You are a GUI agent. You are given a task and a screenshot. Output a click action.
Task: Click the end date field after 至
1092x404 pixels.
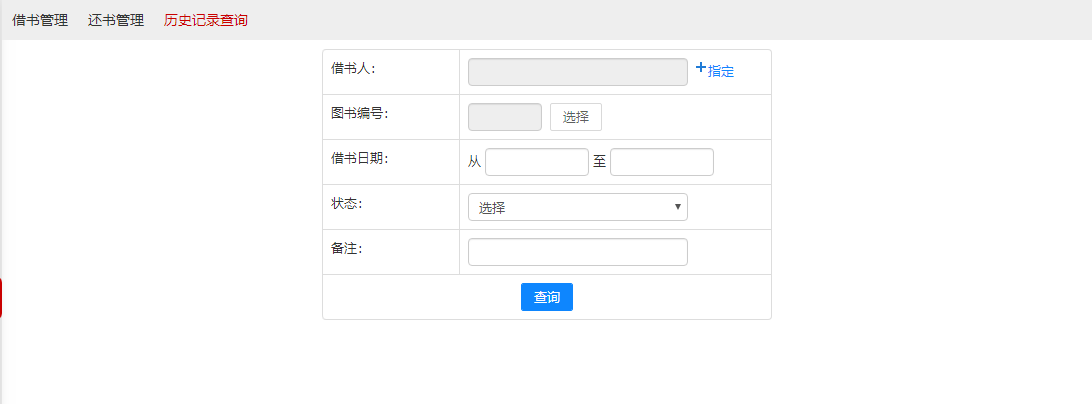(661, 162)
